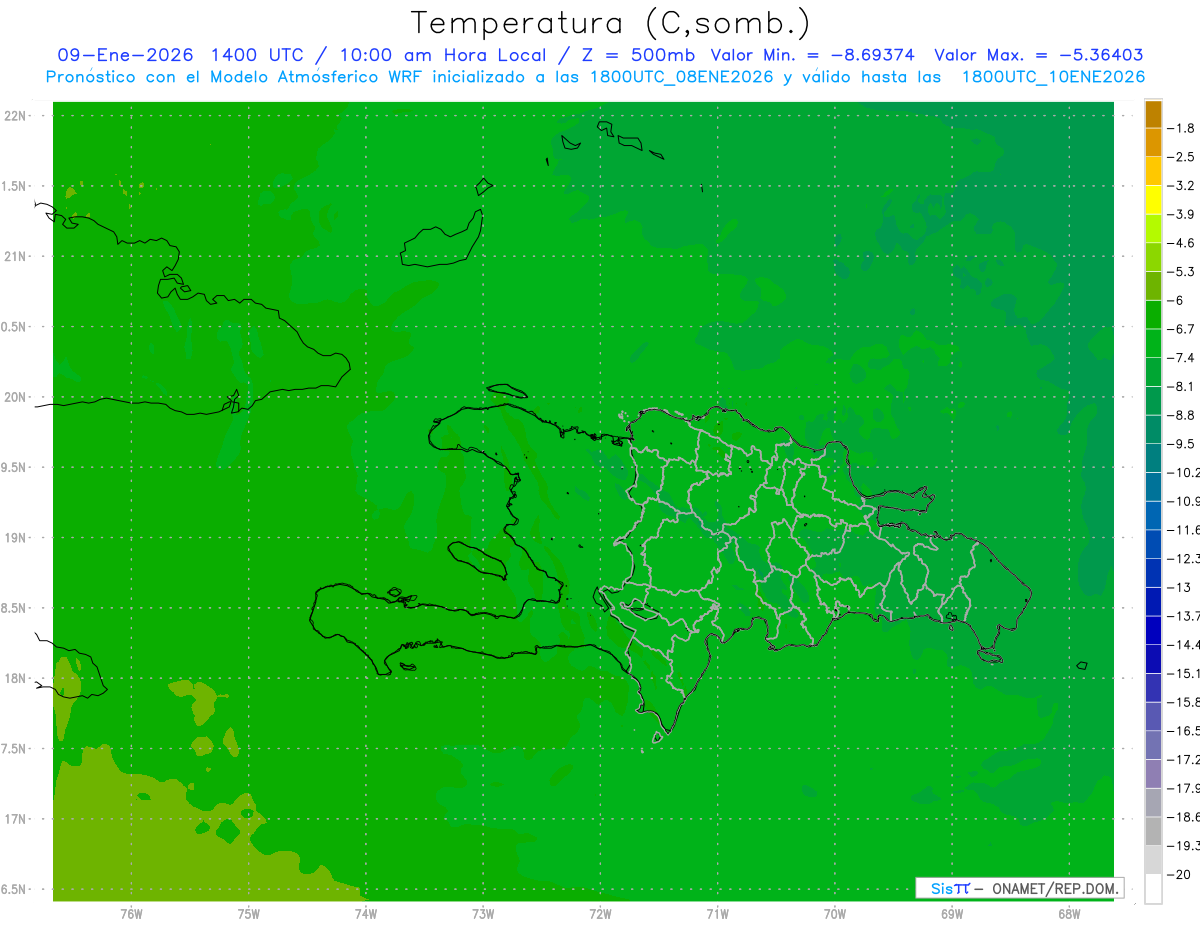Pick the orange swatch between -1.8 and -2.5

point(1153,143)
